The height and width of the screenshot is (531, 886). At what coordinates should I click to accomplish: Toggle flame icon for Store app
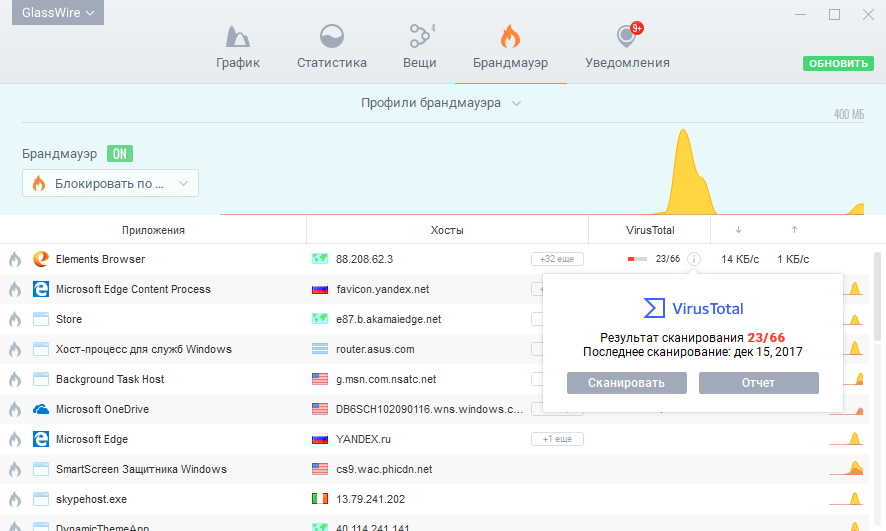(15, 319)
